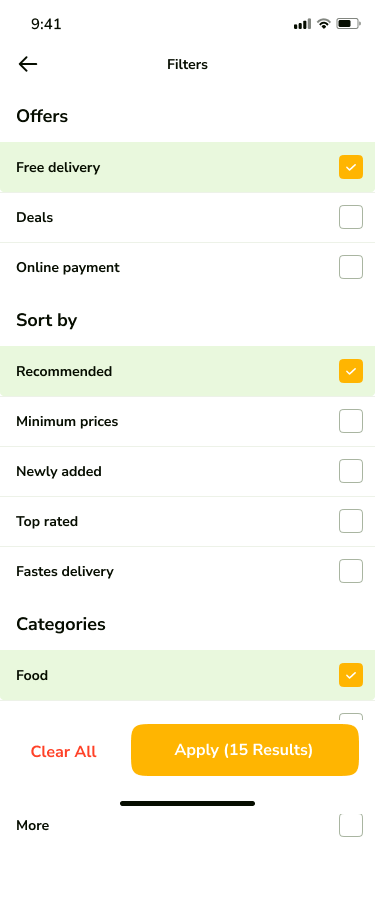This screenshot has height=900, width=375.
Task: Tap the Wi-Fi status icon
Action: pos(324,24)
